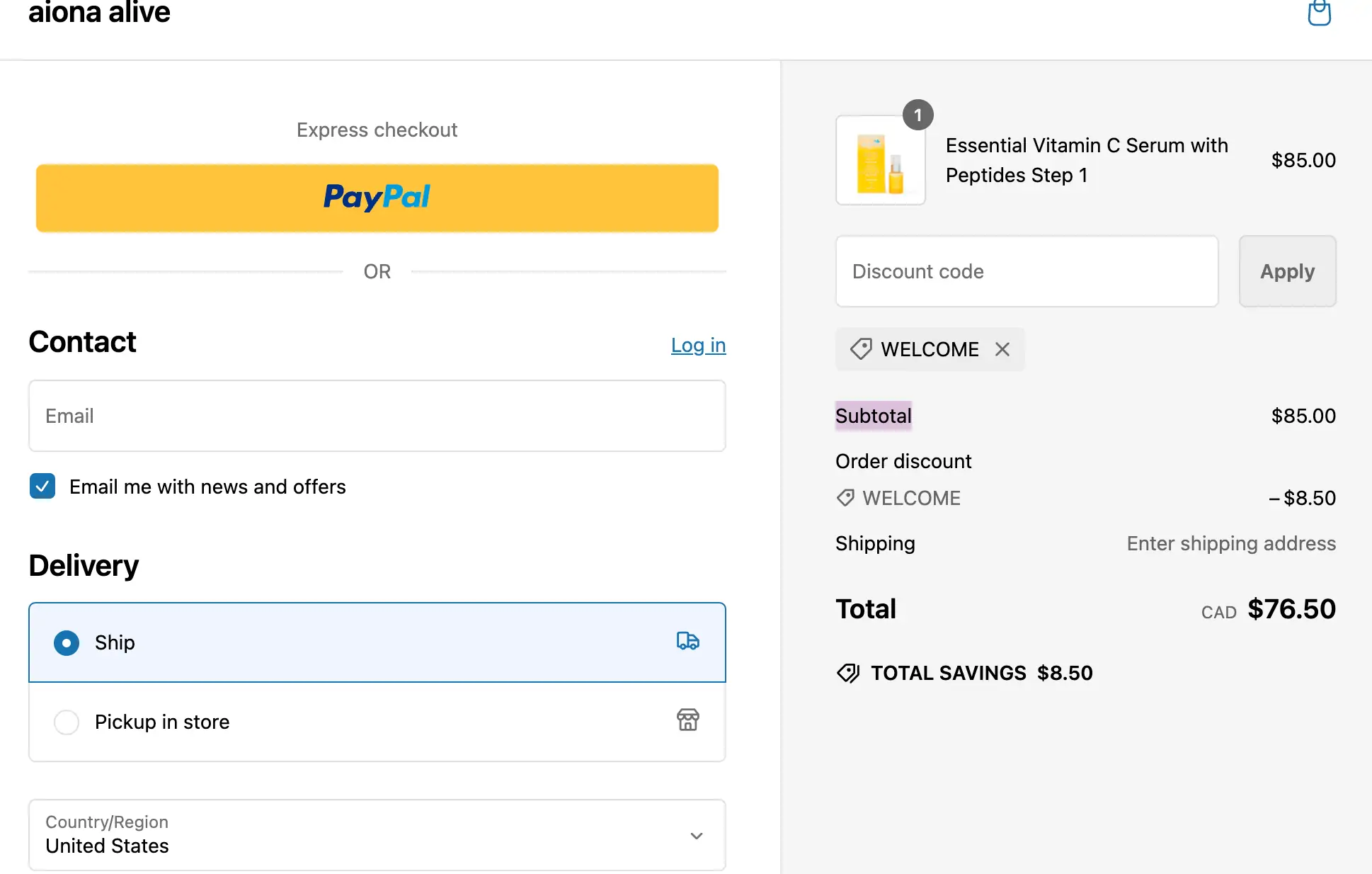Click the Contact section heading
Screen dimensions: 1372x874
pyautogui.click(x=82, y=342)
